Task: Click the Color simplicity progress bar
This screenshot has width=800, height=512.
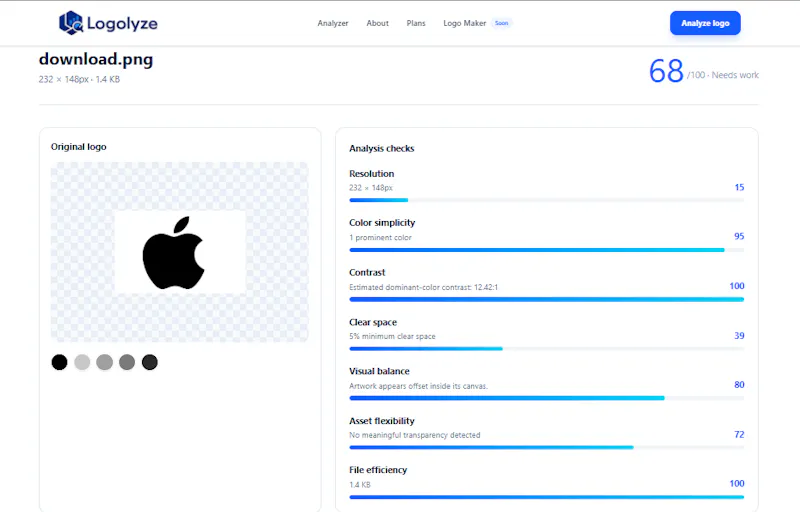Action: tap(546, 250)
